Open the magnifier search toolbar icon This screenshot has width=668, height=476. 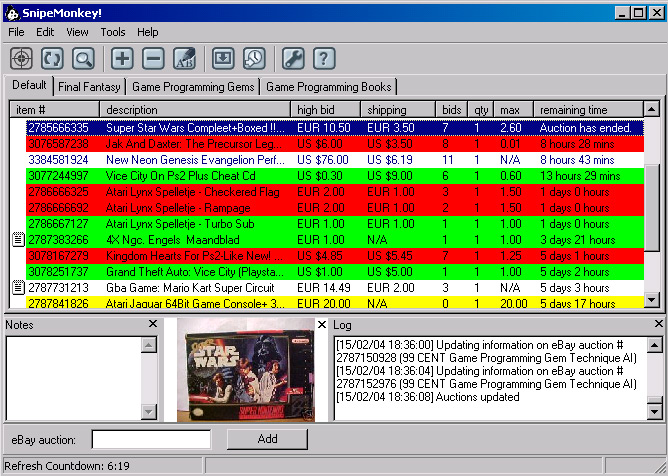(83, 58)
